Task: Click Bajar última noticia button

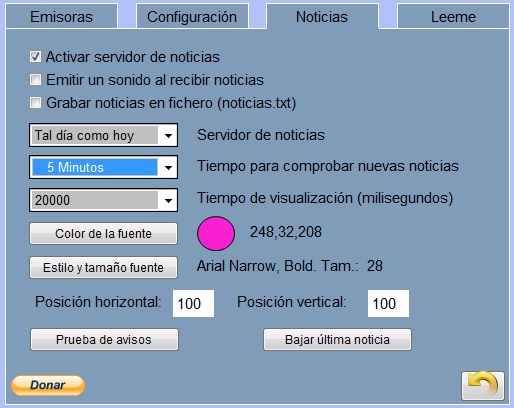Action: (337, 339)
